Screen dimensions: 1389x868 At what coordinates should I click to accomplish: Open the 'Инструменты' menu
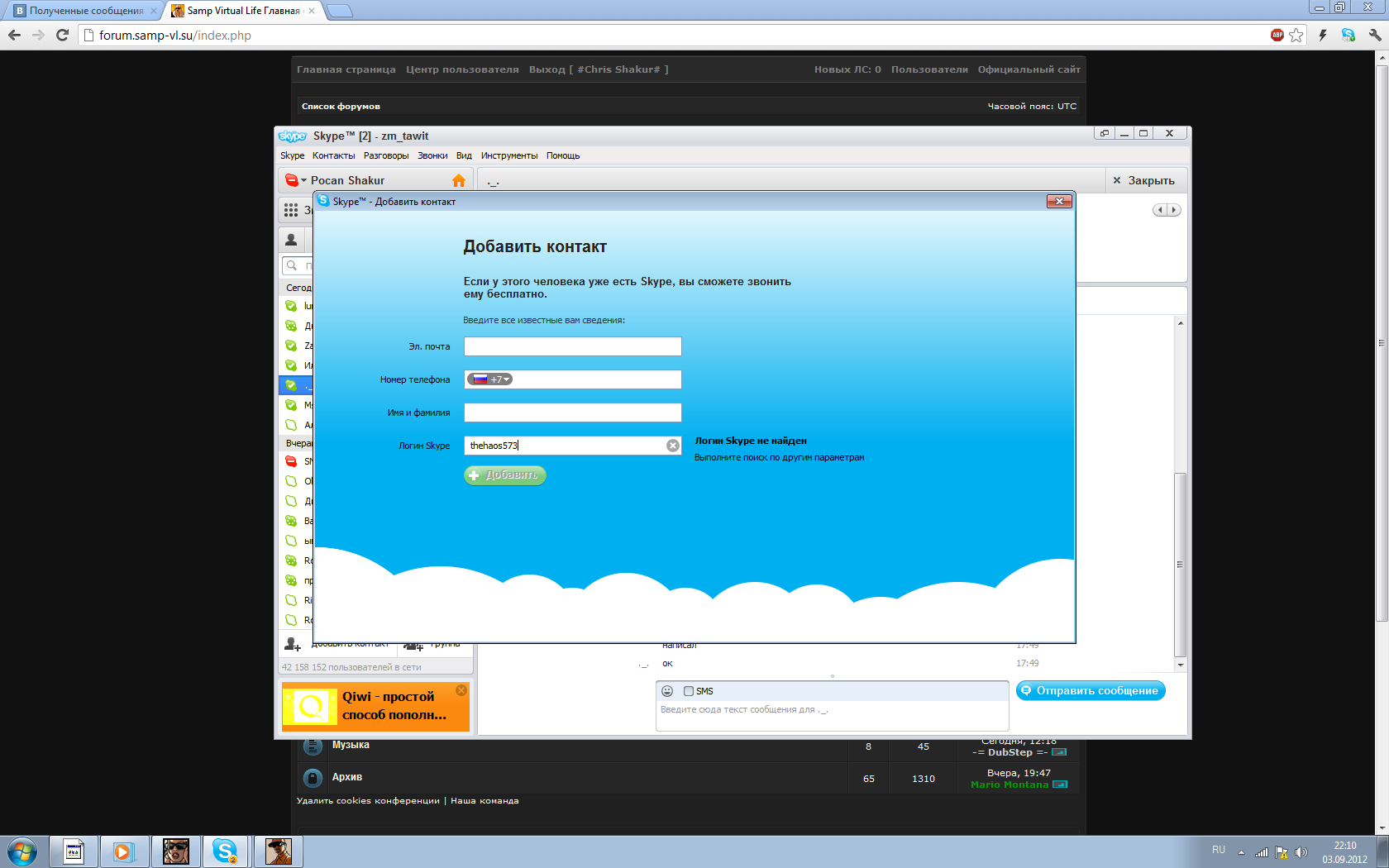pyautogui.click(x=509, y=155)
